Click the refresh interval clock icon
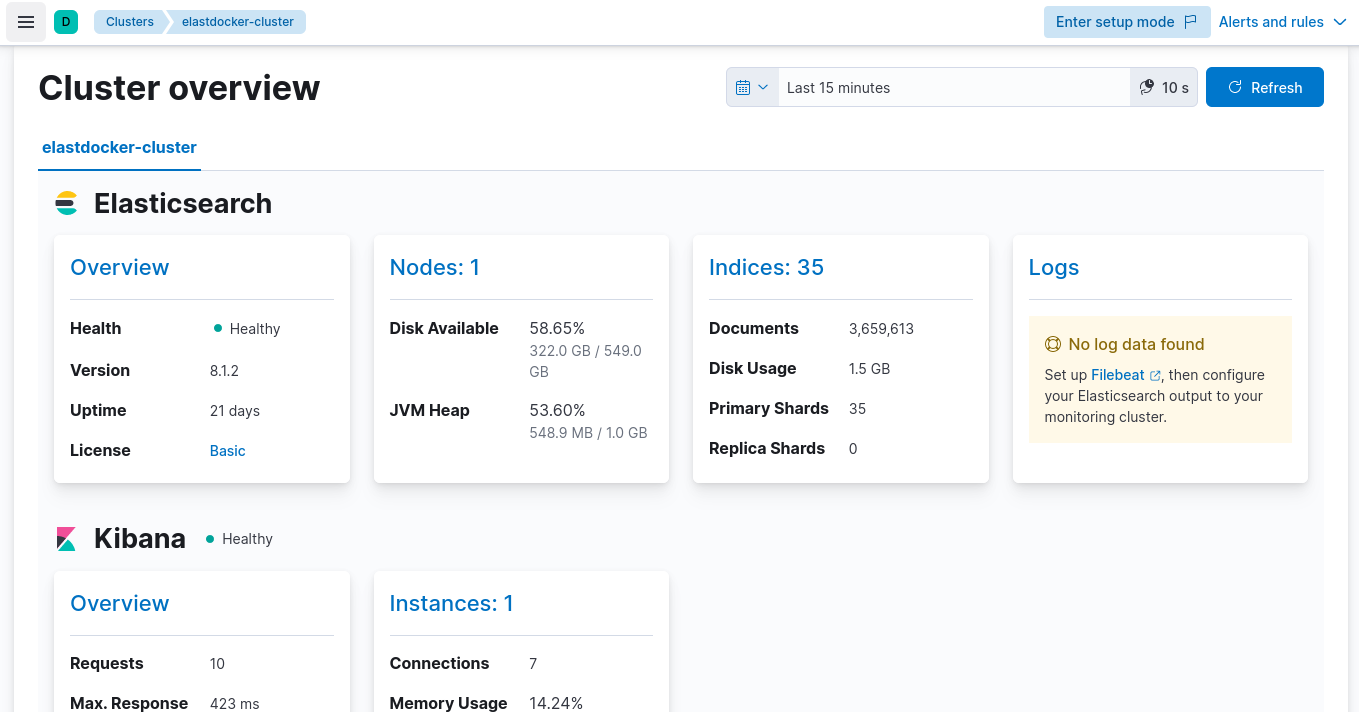This screenshot has width=1359, height=712. [x=1146, y=87]
